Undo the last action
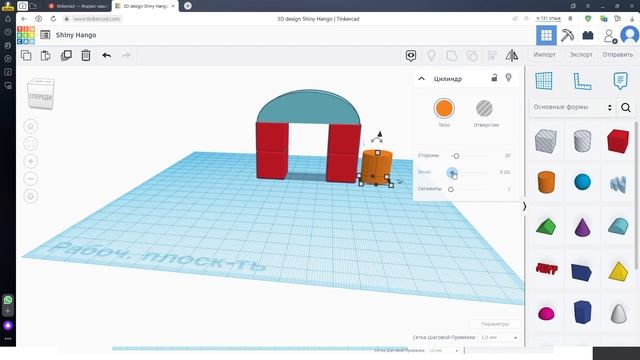Image resolution: width=640 pixels, height=360 pixels. click(x=107, y=55)
